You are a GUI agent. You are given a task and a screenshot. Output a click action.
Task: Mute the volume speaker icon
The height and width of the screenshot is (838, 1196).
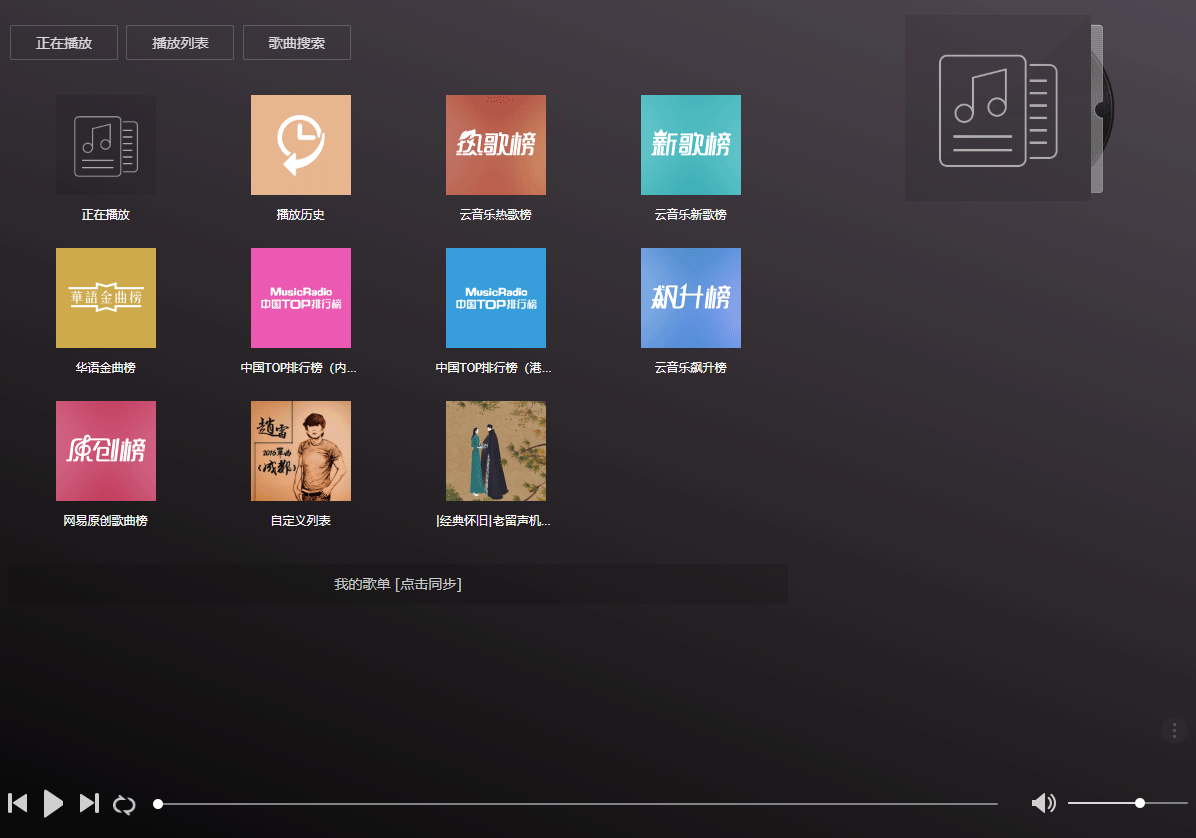pos(1043,803)
